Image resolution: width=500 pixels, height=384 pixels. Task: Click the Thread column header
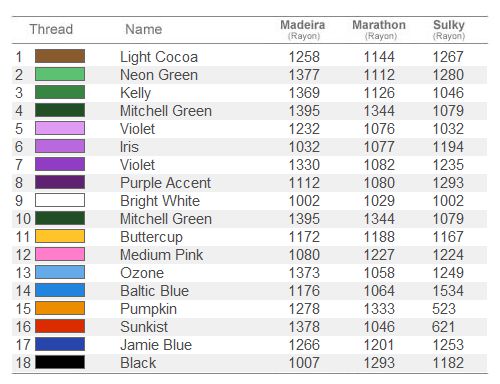point(51,29)
